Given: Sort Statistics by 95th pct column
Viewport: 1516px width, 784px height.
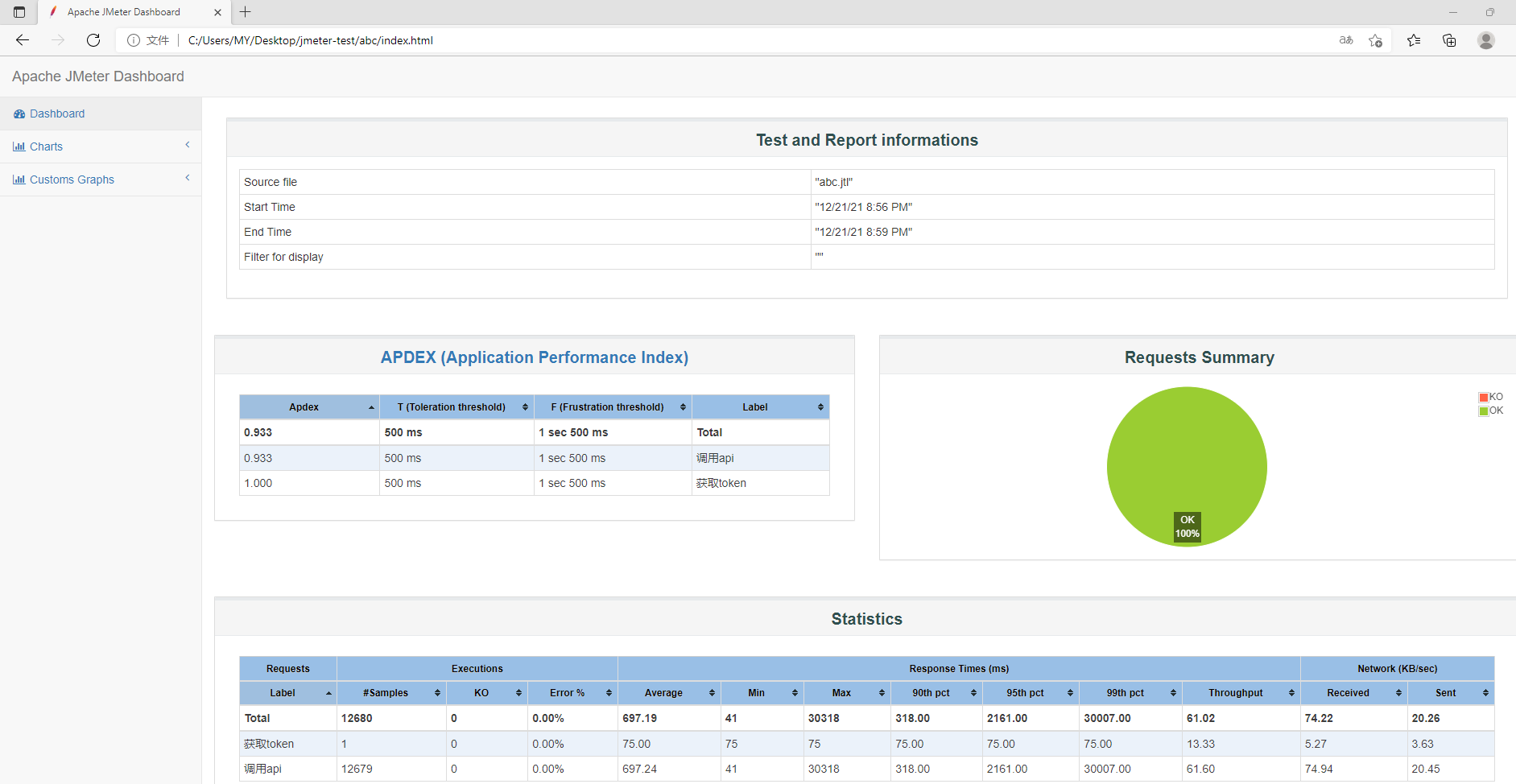Looking at the screenshot, I should tap(1031, 693).
